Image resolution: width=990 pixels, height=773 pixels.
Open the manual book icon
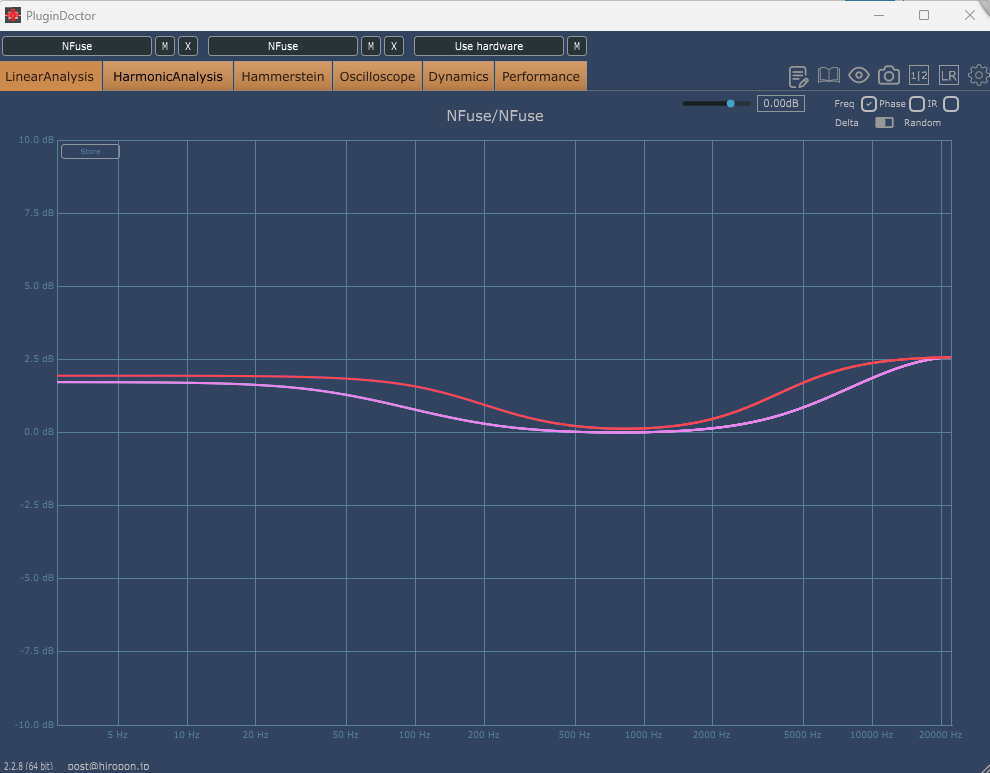click(828, 76)
